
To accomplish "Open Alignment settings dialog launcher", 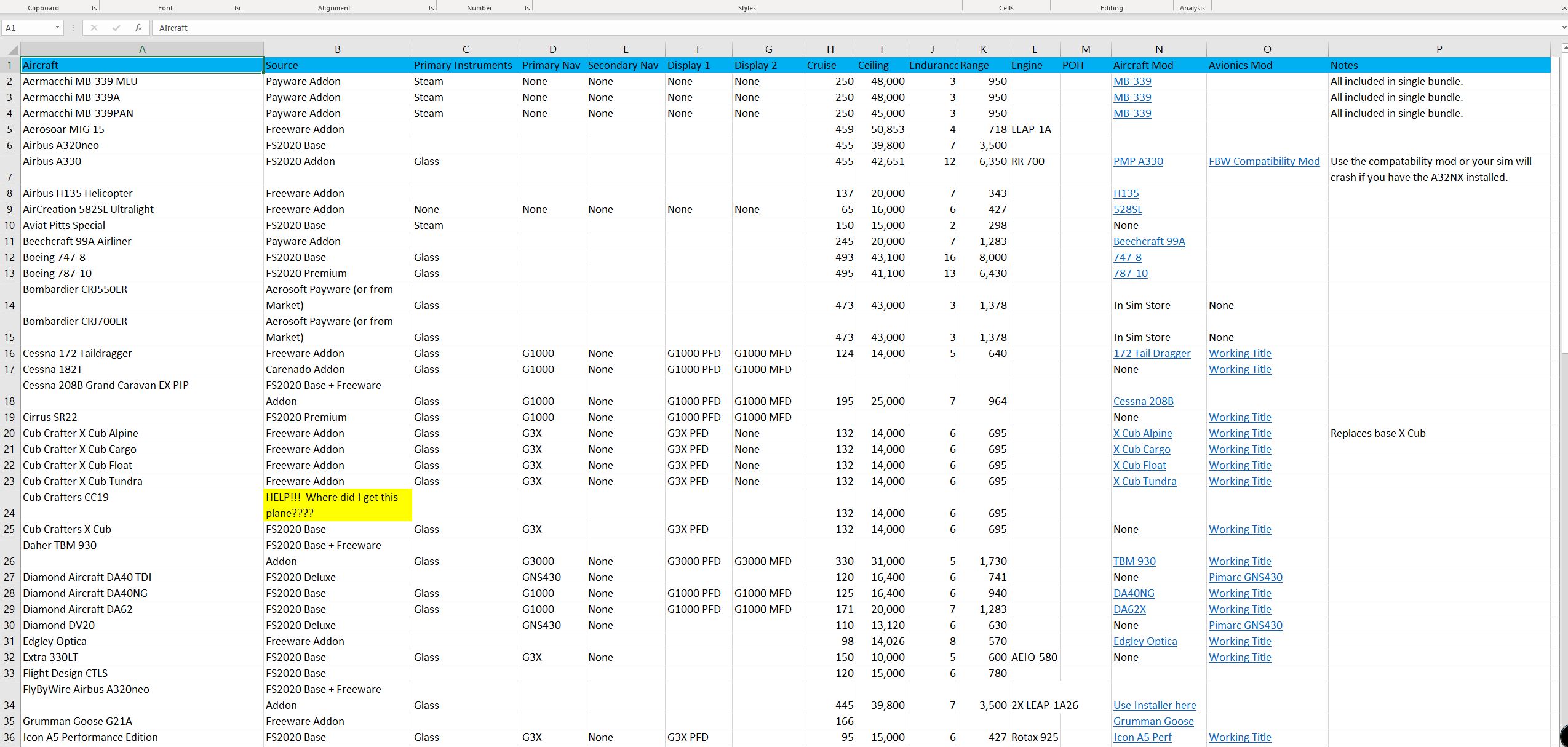I will 432,8.
